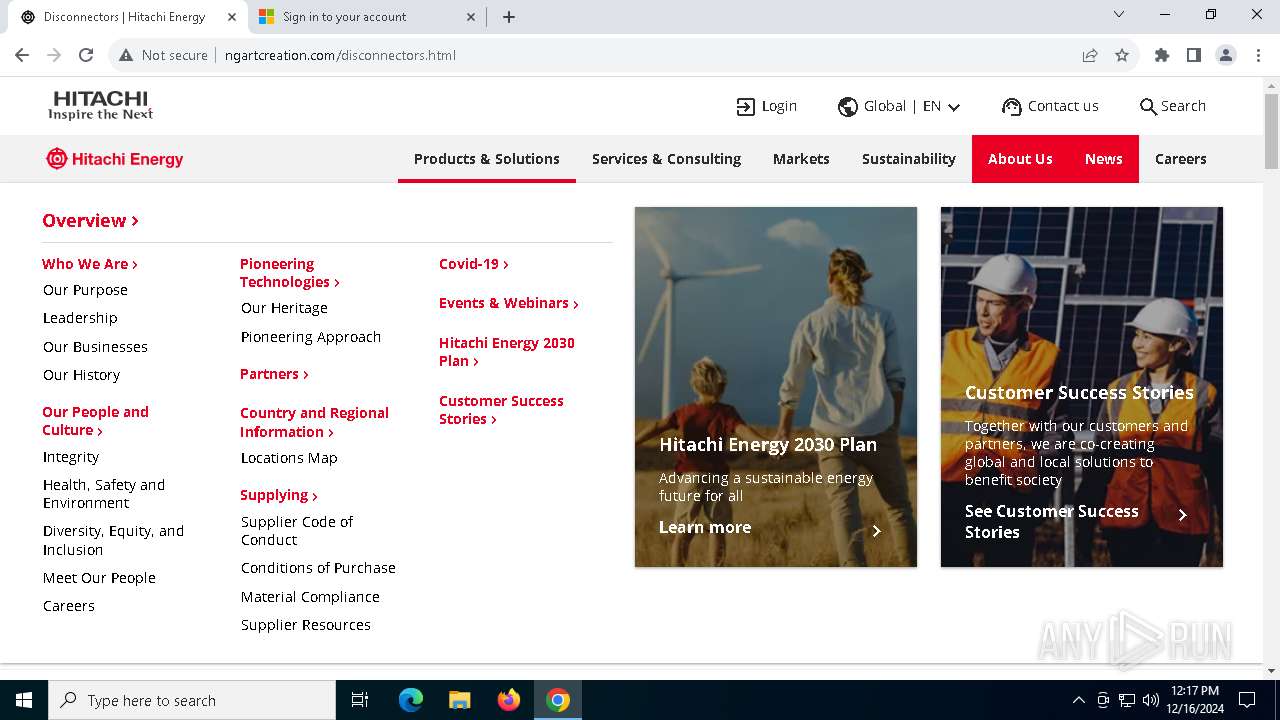Open Events & Webinars link
Screen dimensions: 1280x720
coord(509,303)
